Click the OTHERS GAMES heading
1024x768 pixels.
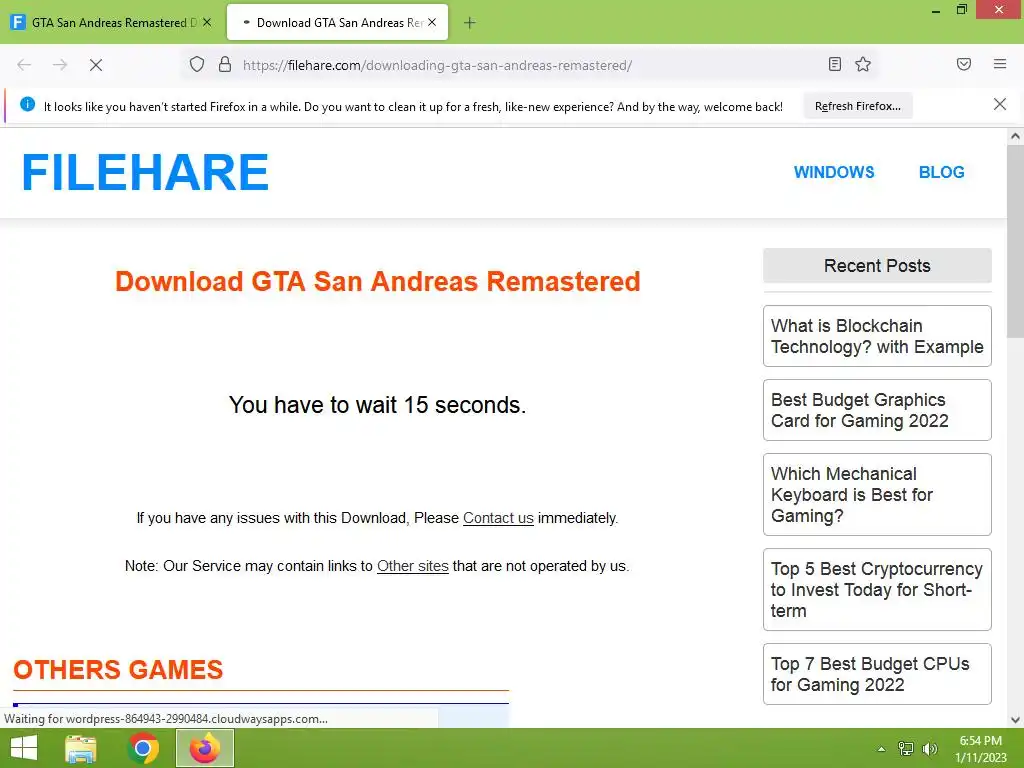point(118,670)
